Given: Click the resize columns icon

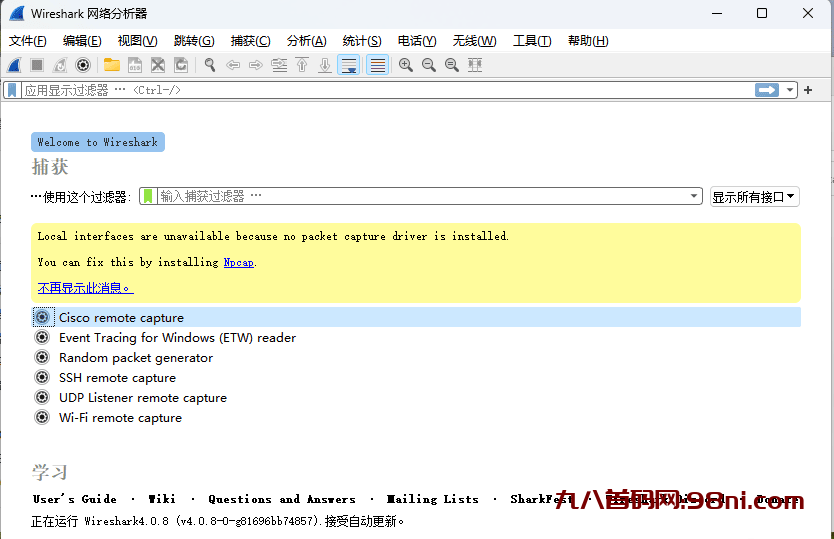Looking at the screenshot, I should click(475, 65).
